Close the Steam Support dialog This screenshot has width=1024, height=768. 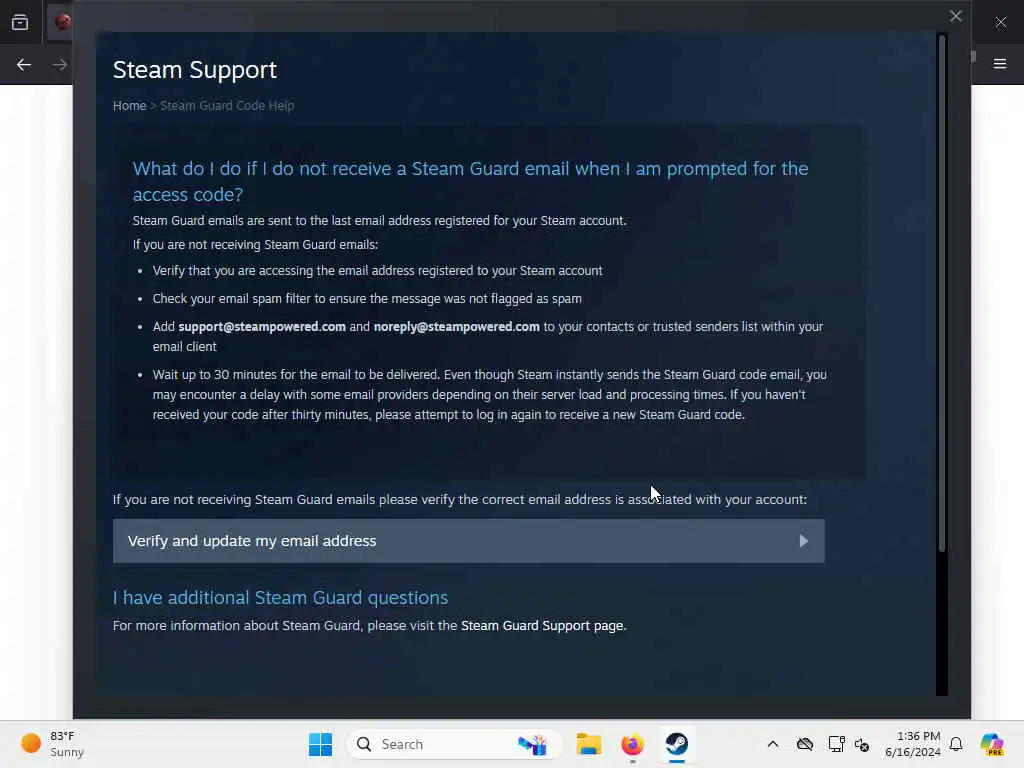pyautogui.click(x=955, y=16)
